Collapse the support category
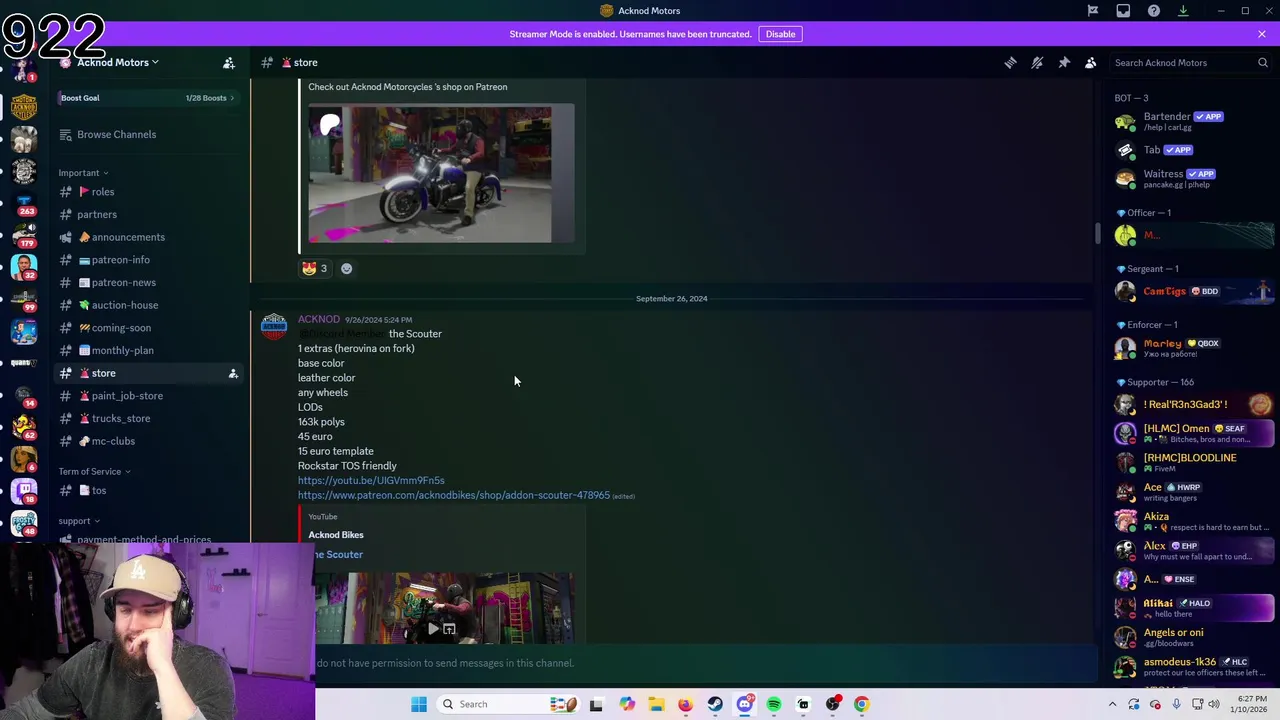Screen dimensions: 1280x720 click(79, 521)
